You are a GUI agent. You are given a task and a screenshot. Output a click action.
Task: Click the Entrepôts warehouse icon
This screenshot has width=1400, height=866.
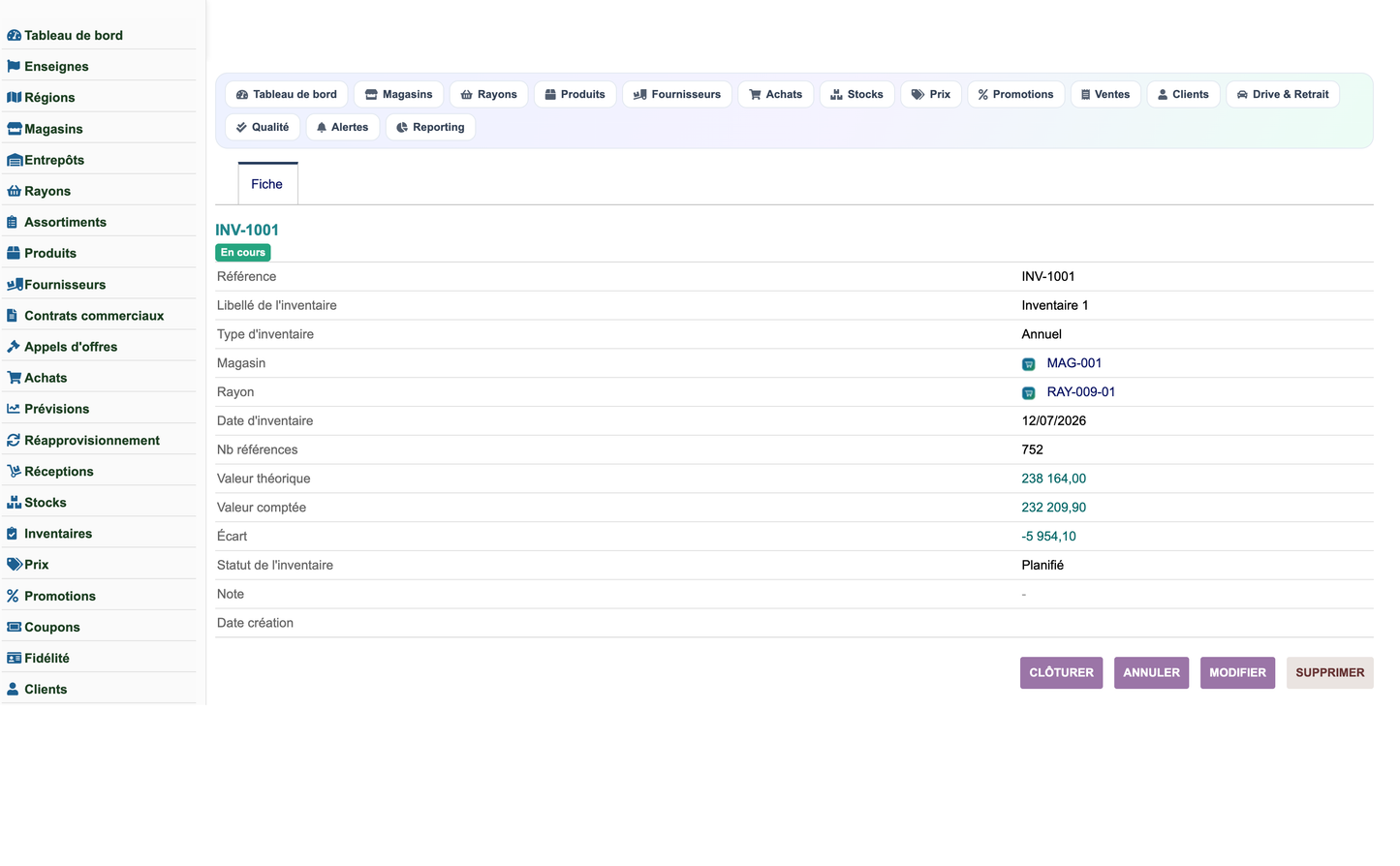coord(15,160)
